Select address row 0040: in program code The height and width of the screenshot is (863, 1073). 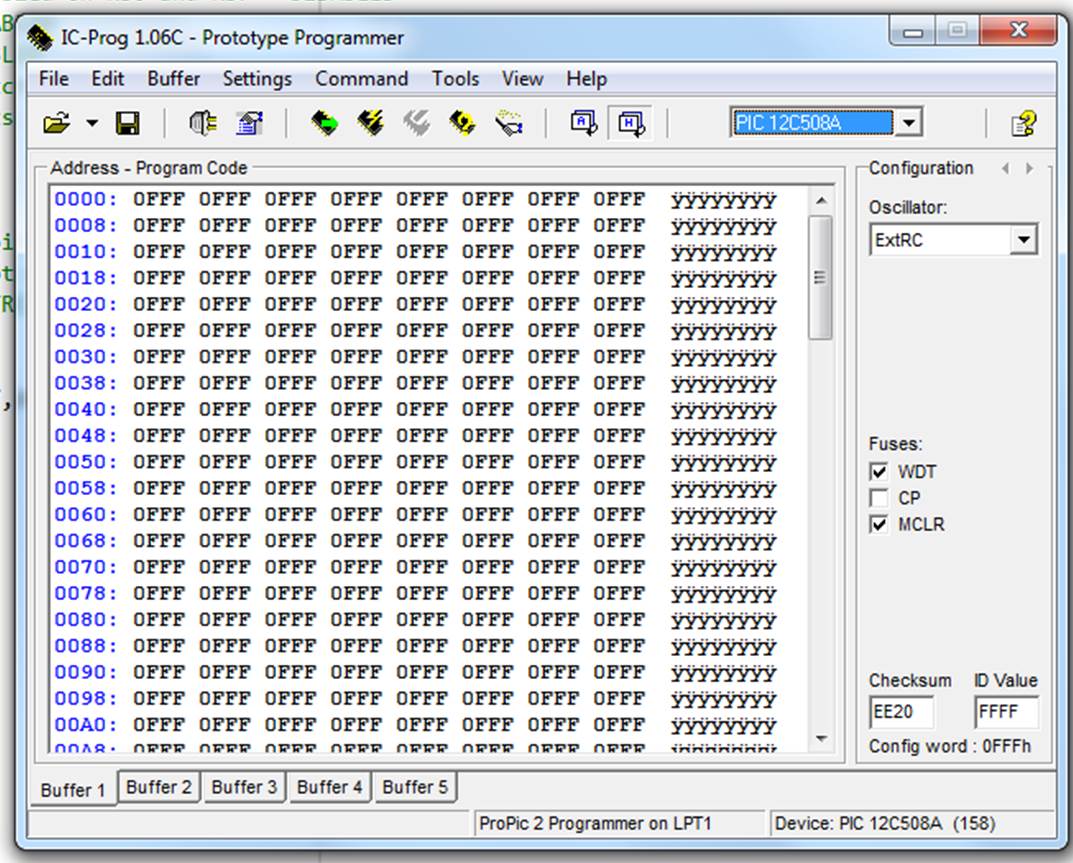(x=86, y=409)
